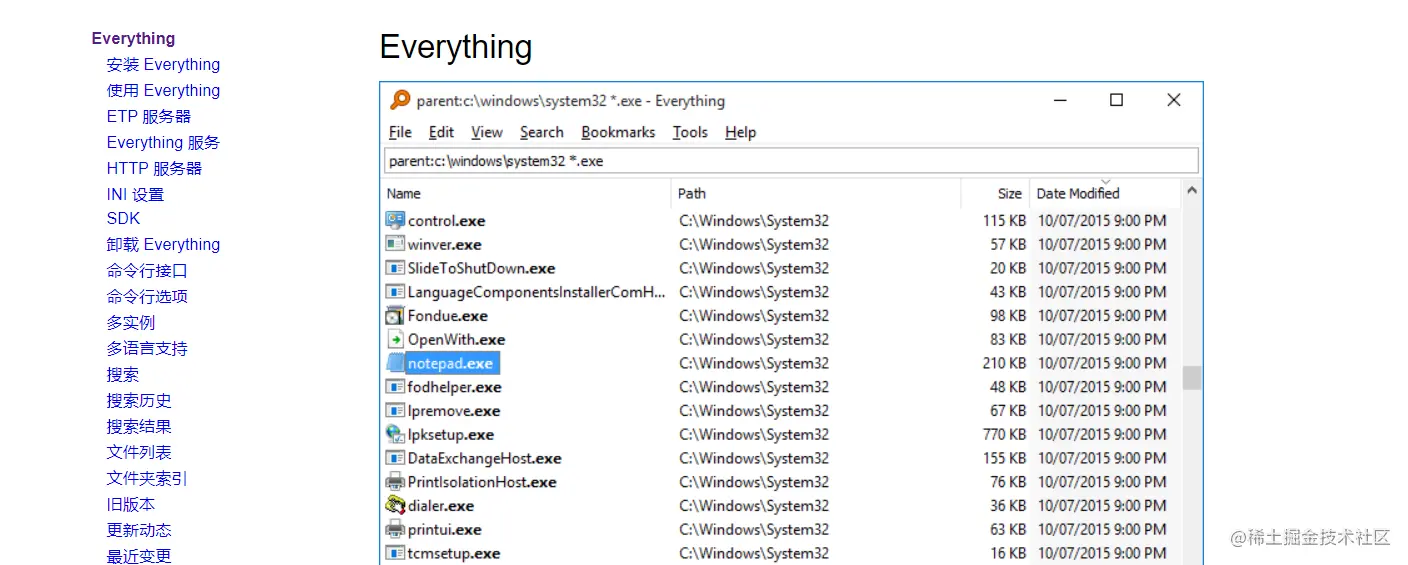
Task: Click the PrintIsolationHost.exe printer icon
Action: coord(395,482)
